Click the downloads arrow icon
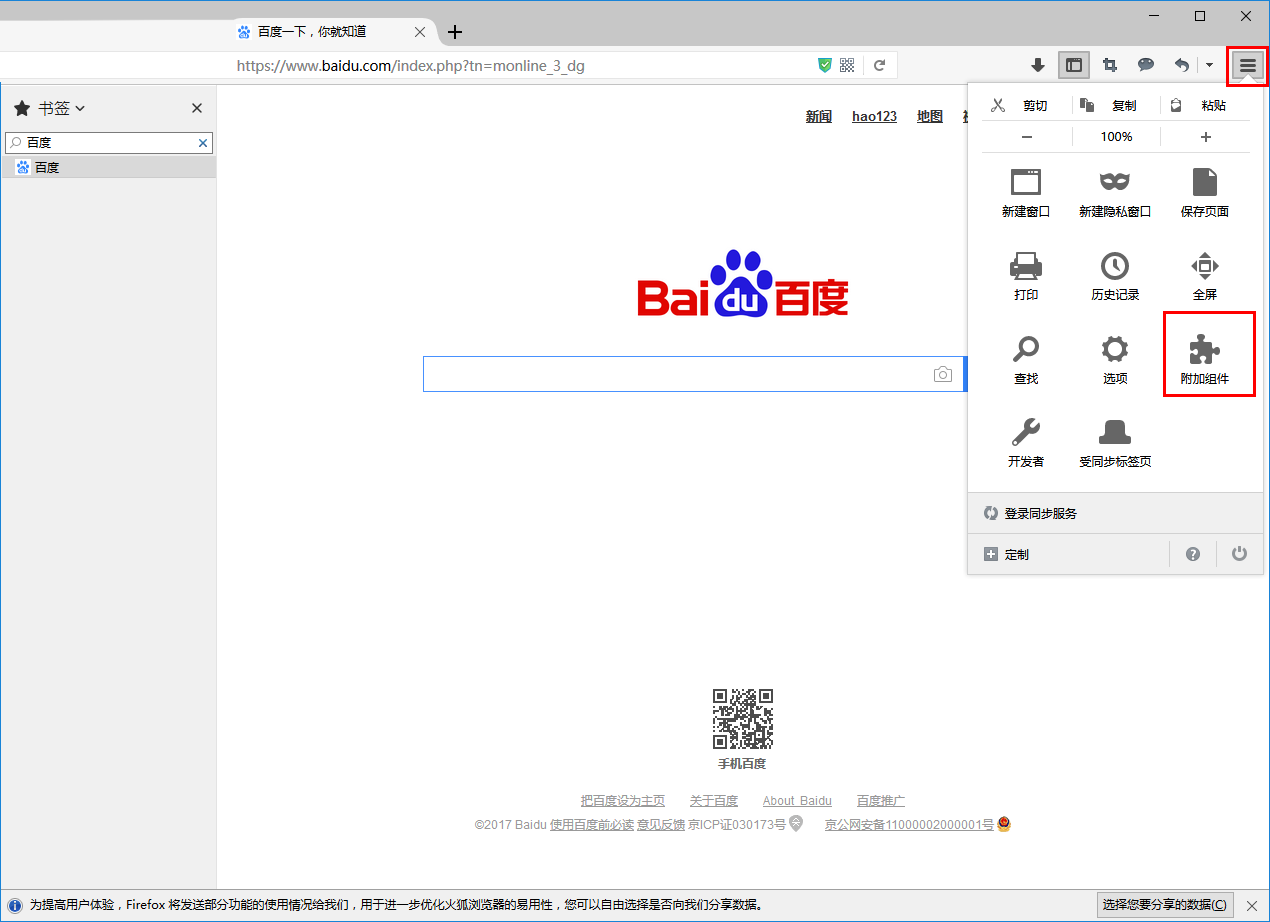Image resolution: width=1270 pixels, height=922 pixels. [x=1038, y=65]
